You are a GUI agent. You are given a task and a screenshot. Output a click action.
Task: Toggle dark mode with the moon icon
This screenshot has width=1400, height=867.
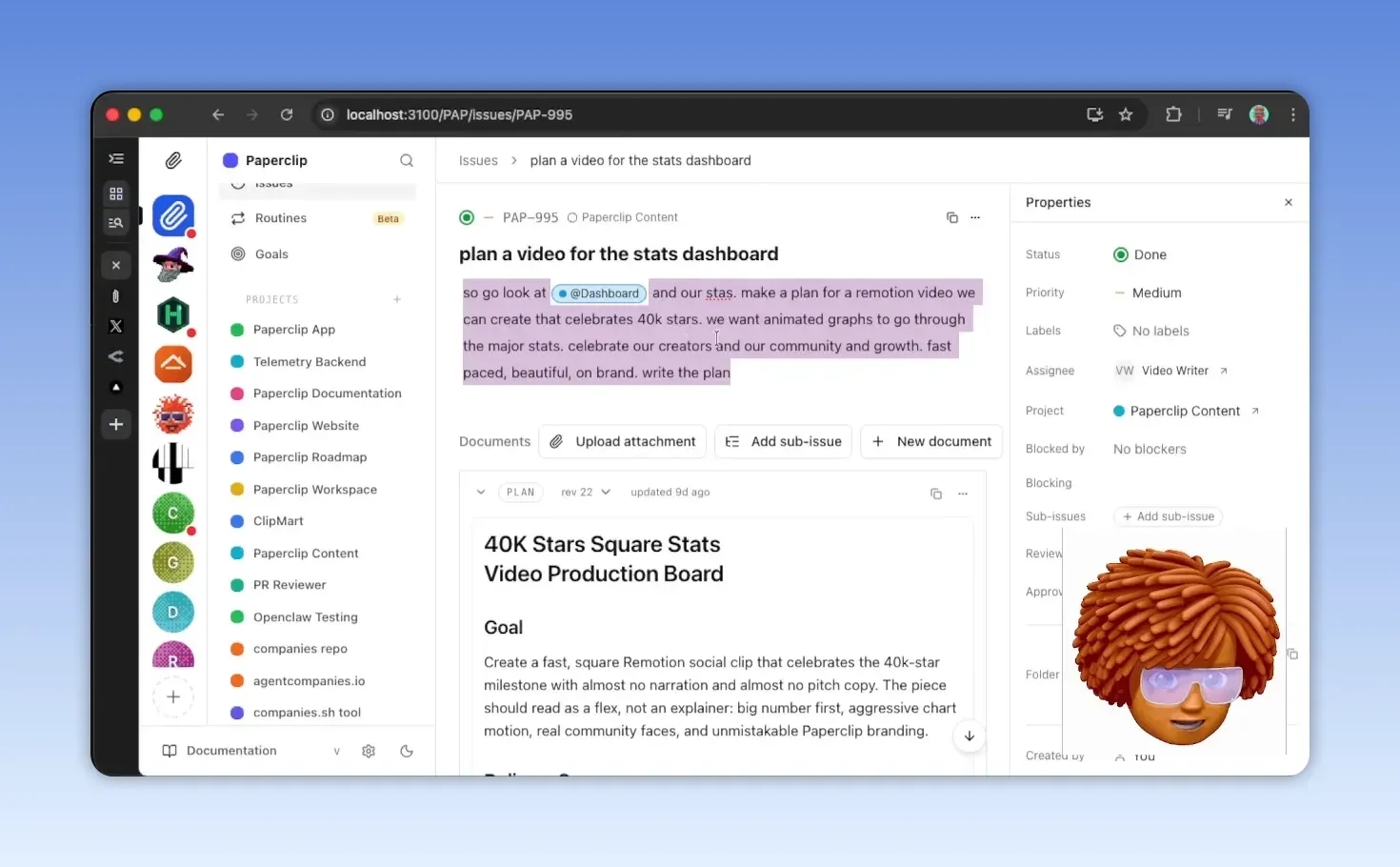tap(407, 751)
